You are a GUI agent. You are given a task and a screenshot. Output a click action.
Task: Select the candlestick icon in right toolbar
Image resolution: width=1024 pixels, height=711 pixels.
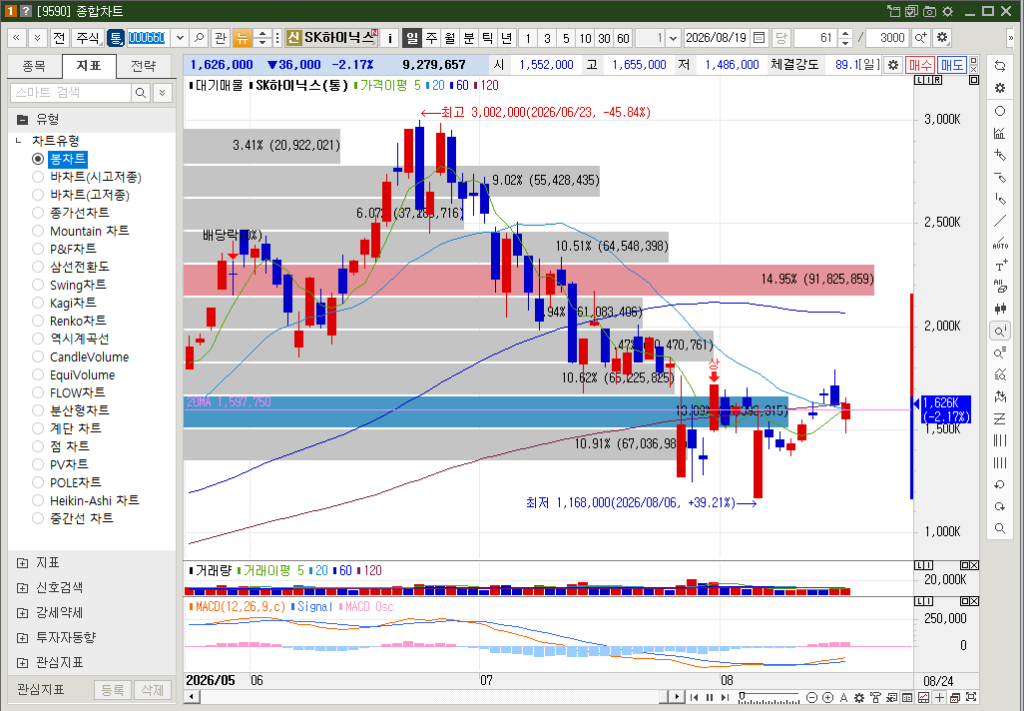(x=1000, y=309)
